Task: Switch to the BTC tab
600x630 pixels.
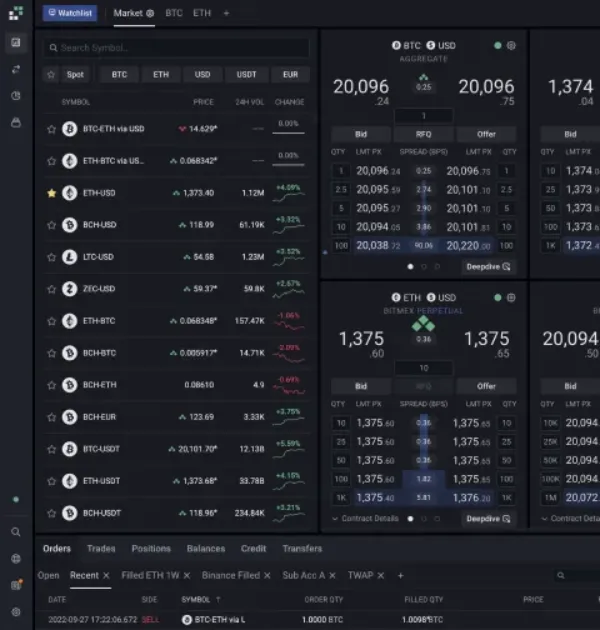Action: click(174, 13)
